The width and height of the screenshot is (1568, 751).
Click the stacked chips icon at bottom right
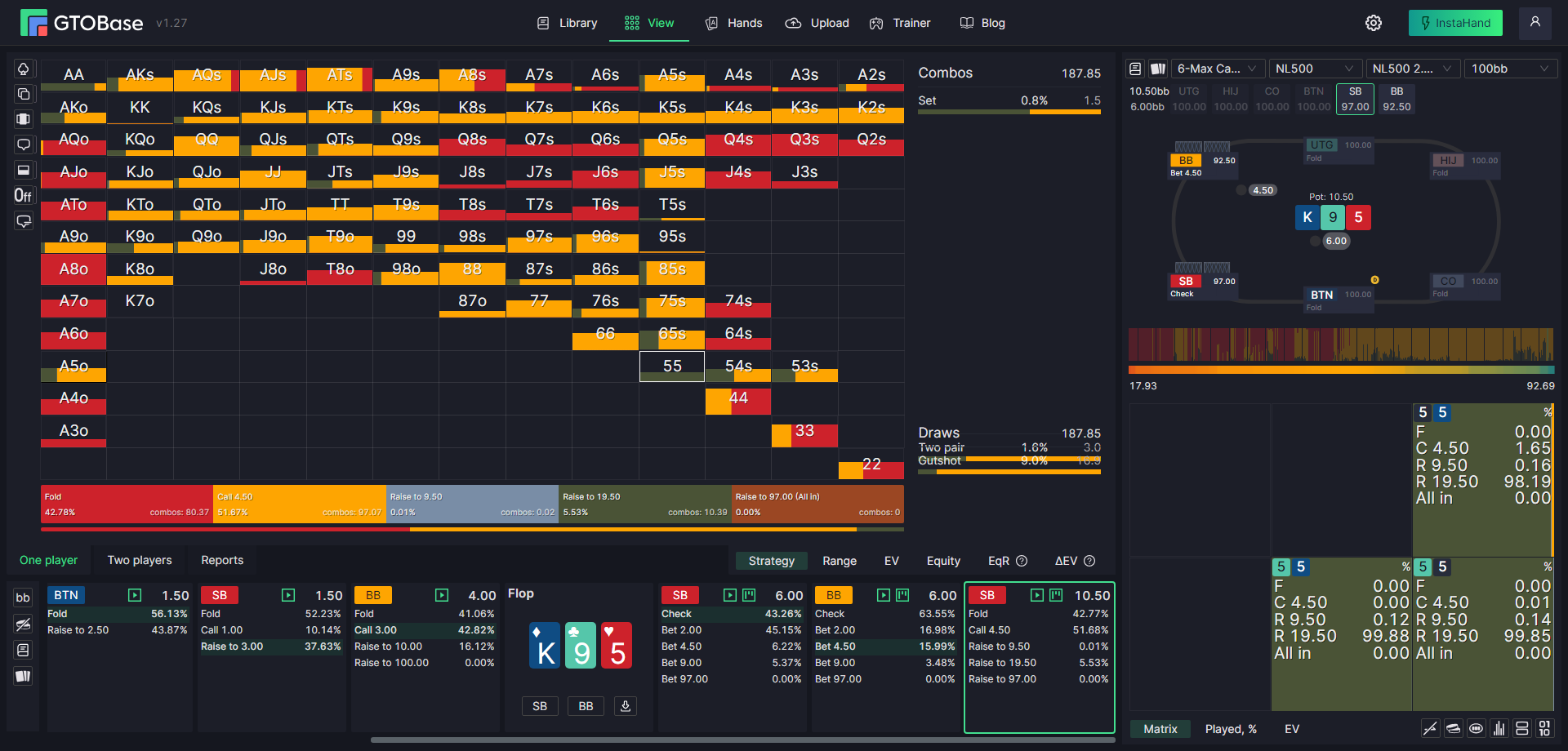pyautogui.click(x=1454, y=729)
